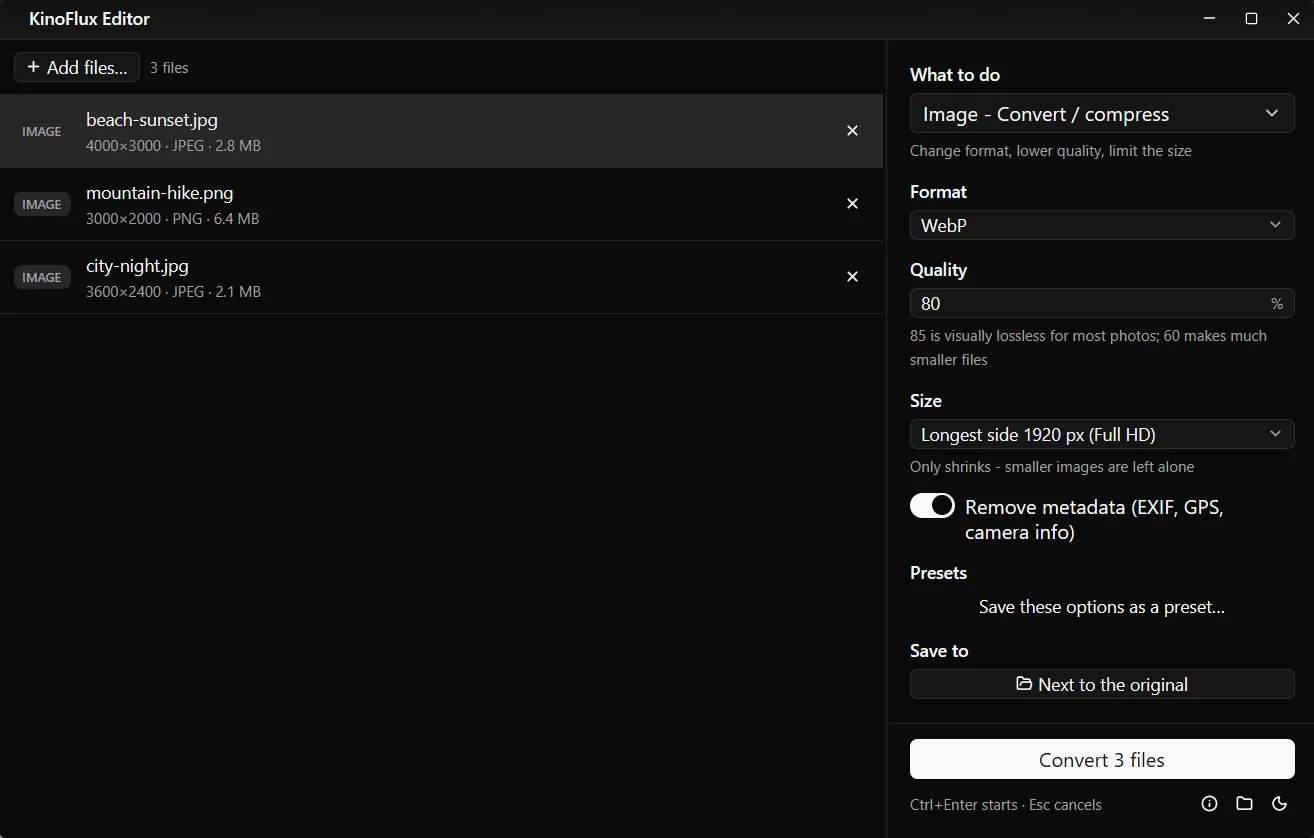1314x838 pixels.
Task: Remove mountain-hike.png from the list
Action: pyautogui.click(x=852, y=204)
